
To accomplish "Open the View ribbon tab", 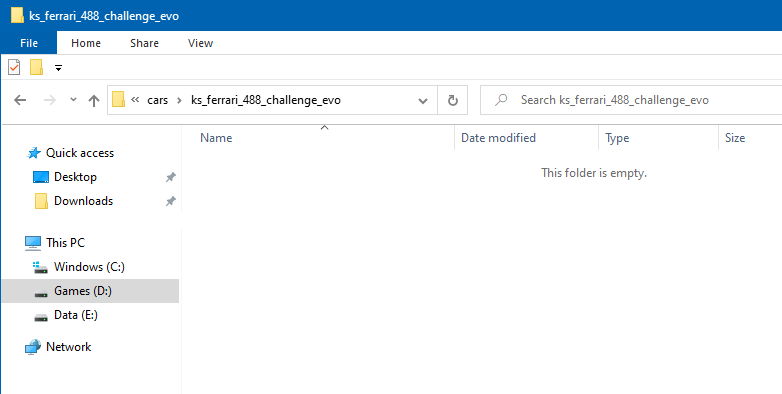I will (200, 43).
